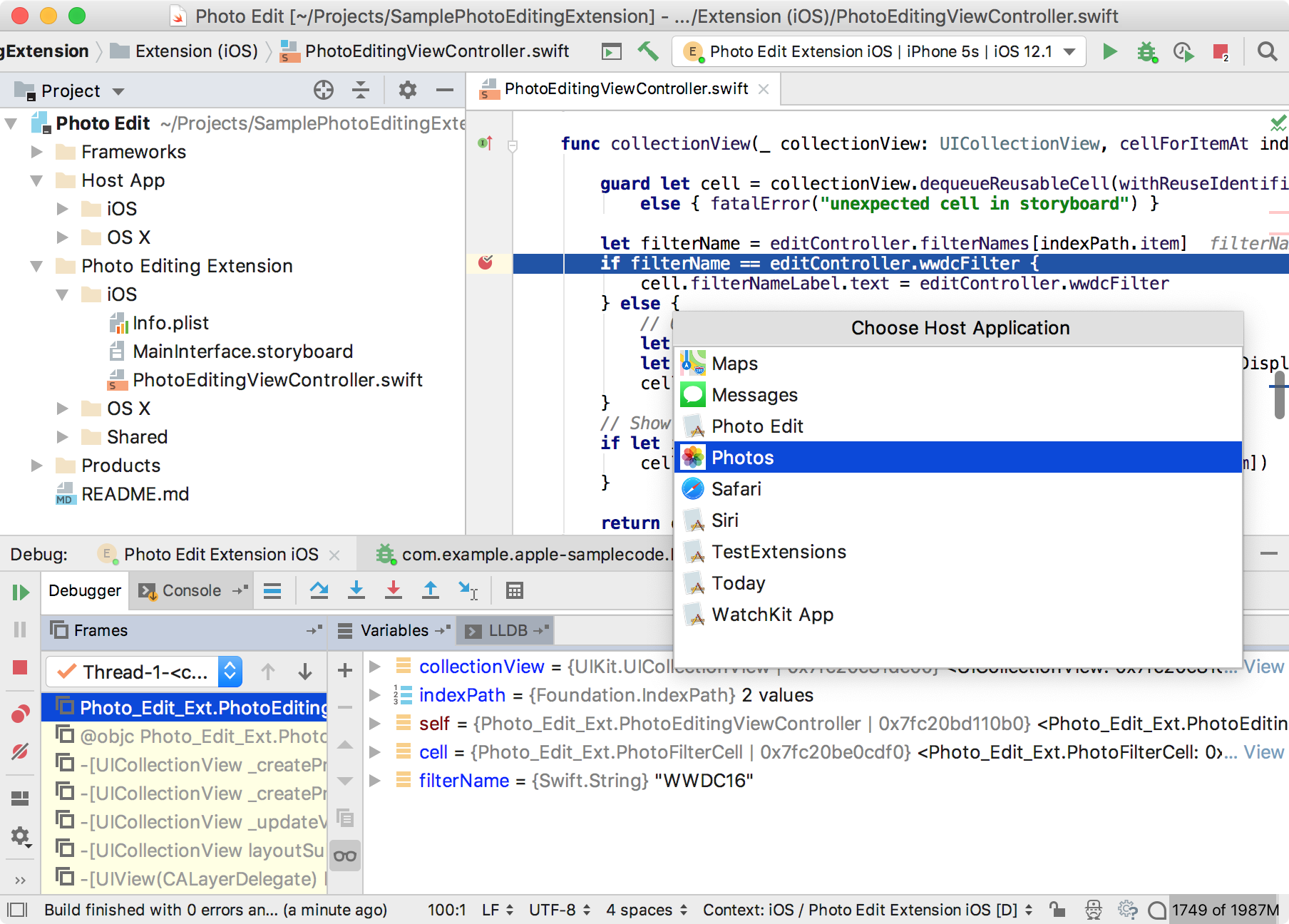This screenshot has width=1289, height=924.
Task: Click Step Out debugger icon
Action: [431, 590]
